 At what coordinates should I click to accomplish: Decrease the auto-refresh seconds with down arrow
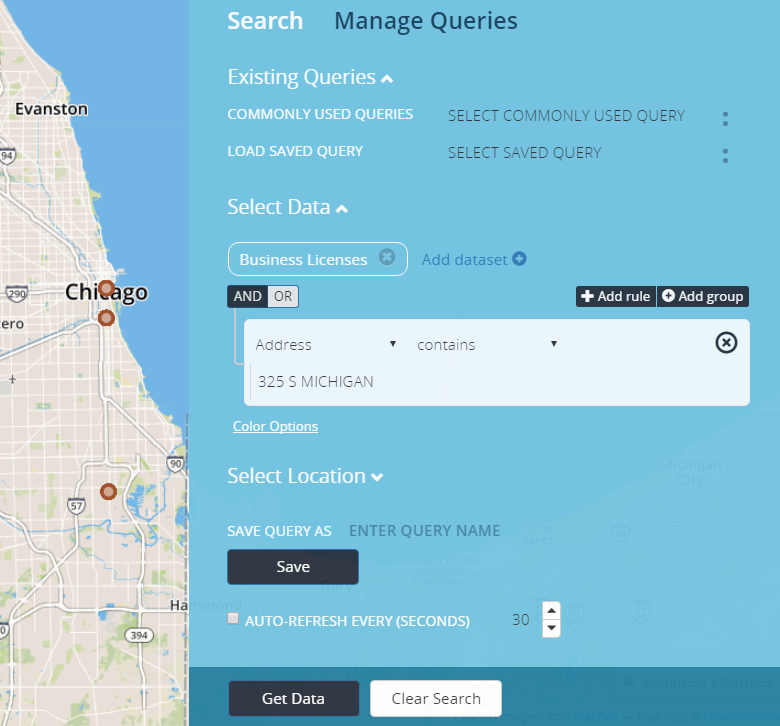pyautogui.click(x=551, y=628)
